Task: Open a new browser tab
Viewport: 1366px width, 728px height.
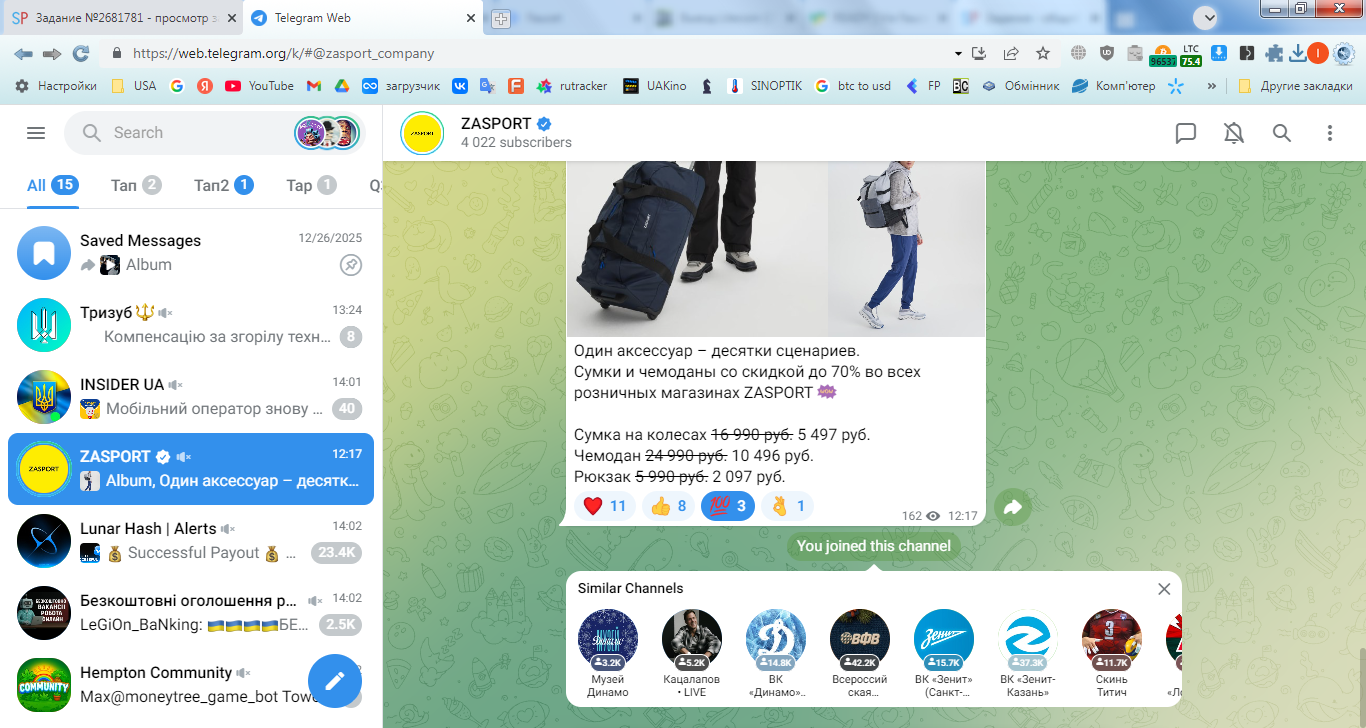Action: [x=501, y=19]
